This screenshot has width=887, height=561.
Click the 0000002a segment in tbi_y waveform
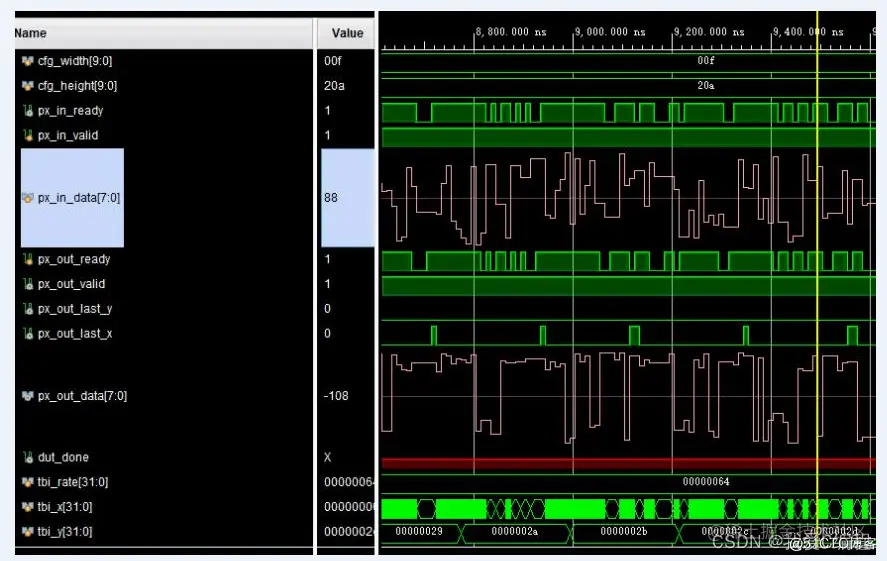pos(515,532)
